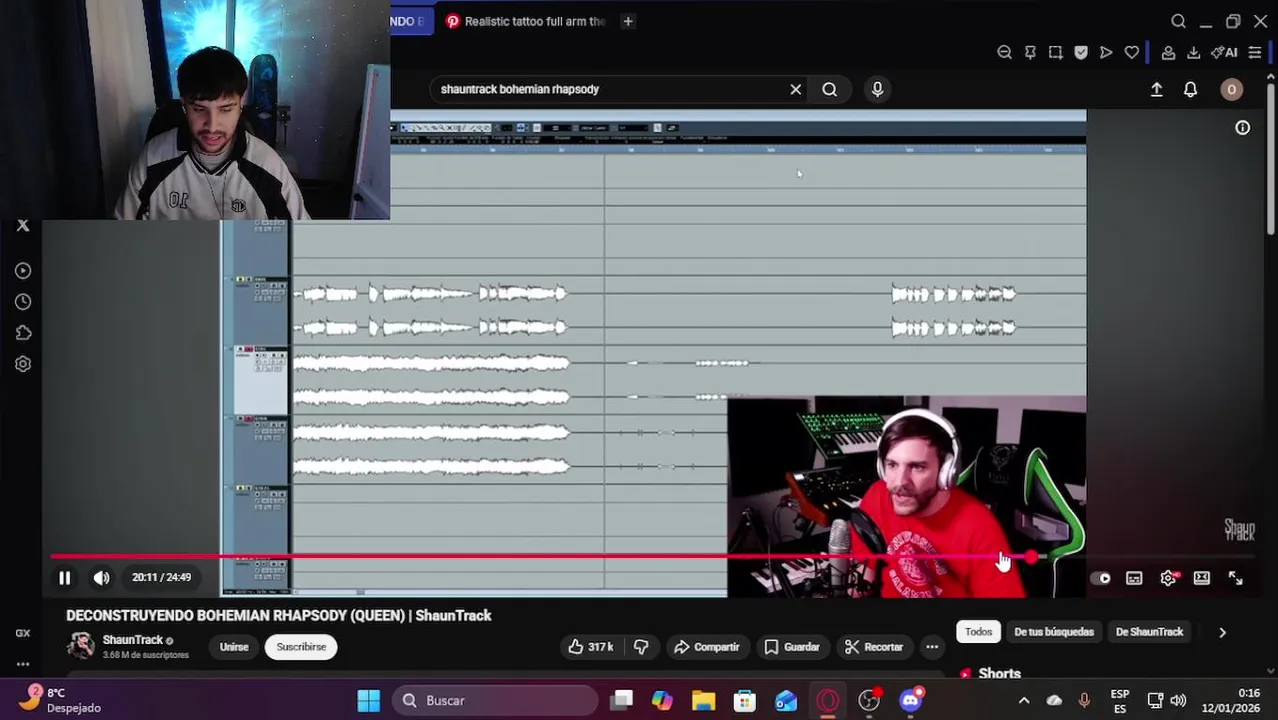
Task: Enter fullscreen video mode
Action: 1236,578
